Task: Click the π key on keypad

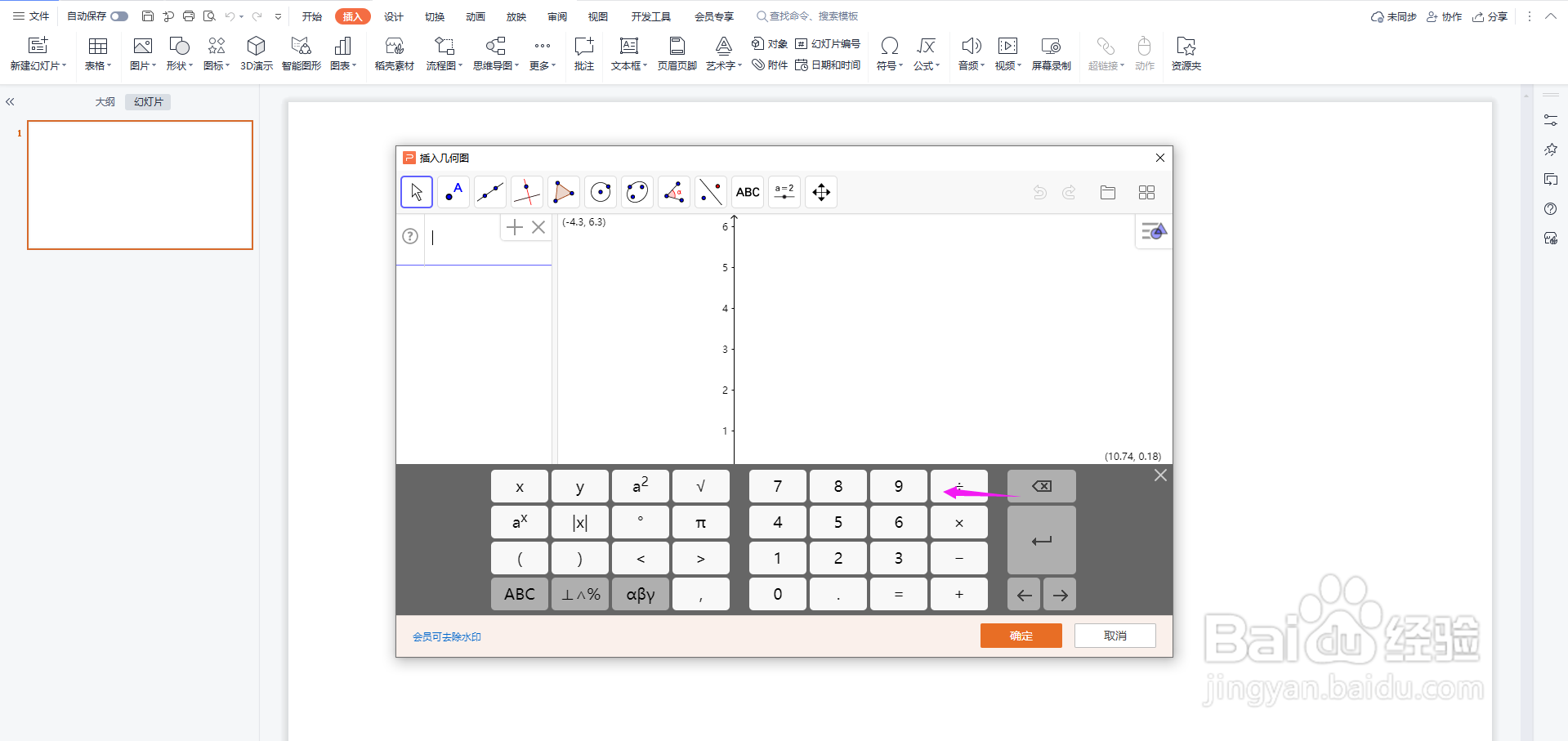Action: pos(701,522)
